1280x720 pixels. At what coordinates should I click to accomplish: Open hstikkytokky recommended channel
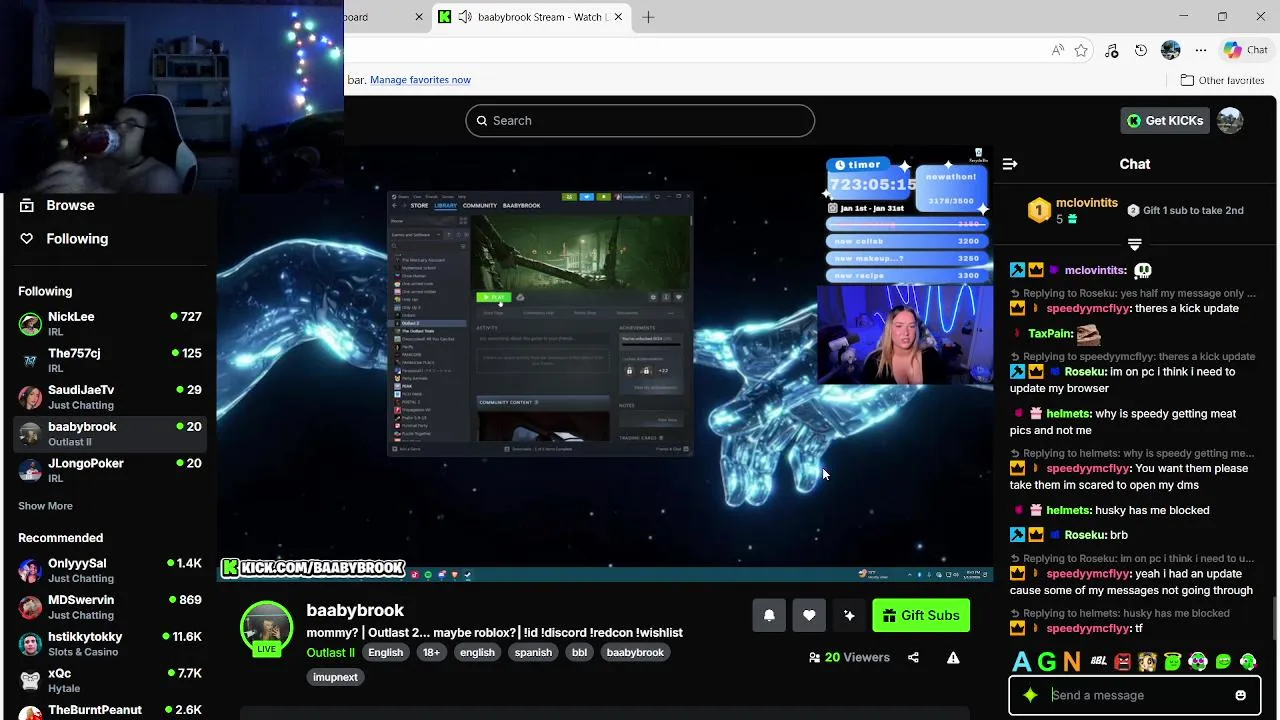pyautogui.click(x=110, y=644)
